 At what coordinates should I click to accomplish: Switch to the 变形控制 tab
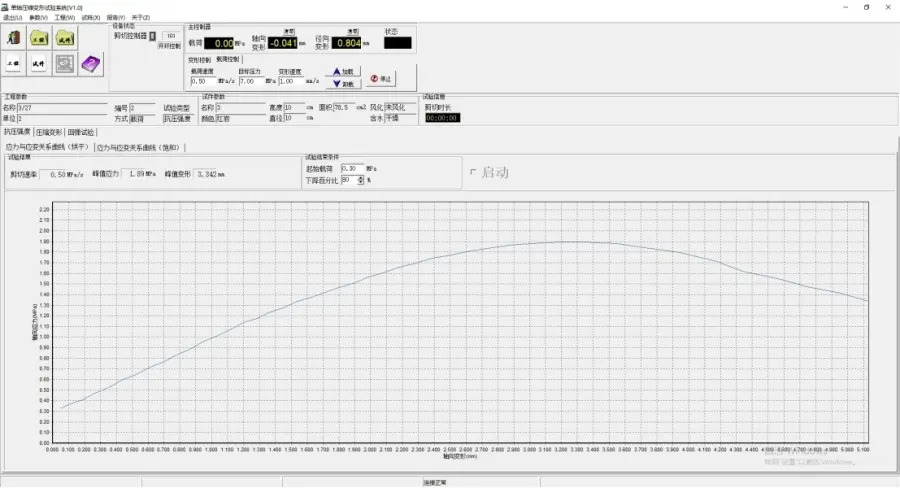[x=200, y=60]
